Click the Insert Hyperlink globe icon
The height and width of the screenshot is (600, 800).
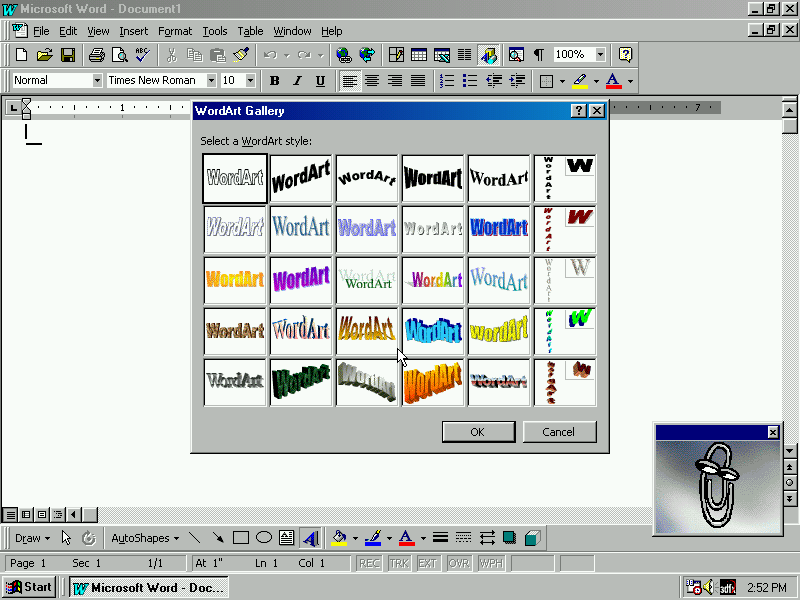[x=343, y=55]
